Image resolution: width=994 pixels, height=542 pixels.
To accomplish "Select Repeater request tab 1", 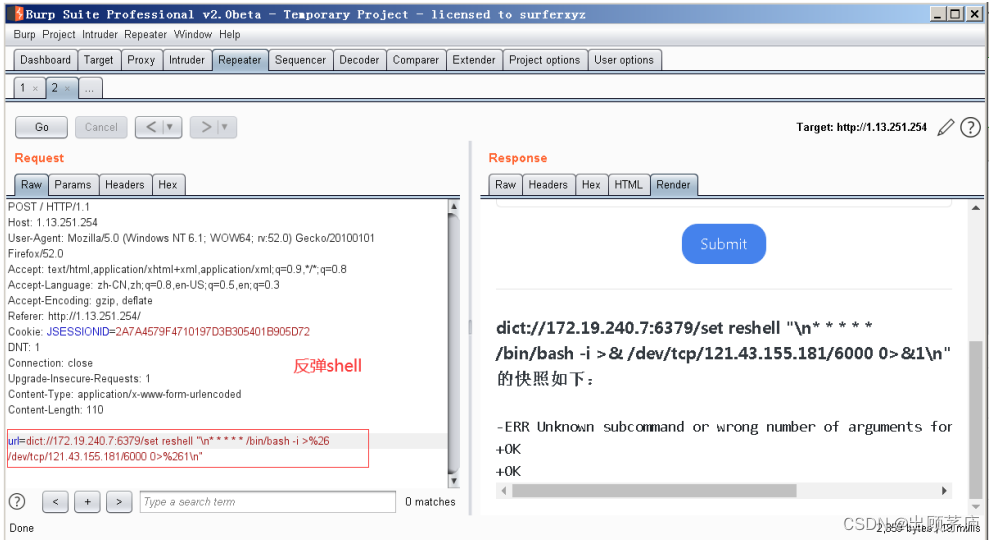I will tap(23, 88).
